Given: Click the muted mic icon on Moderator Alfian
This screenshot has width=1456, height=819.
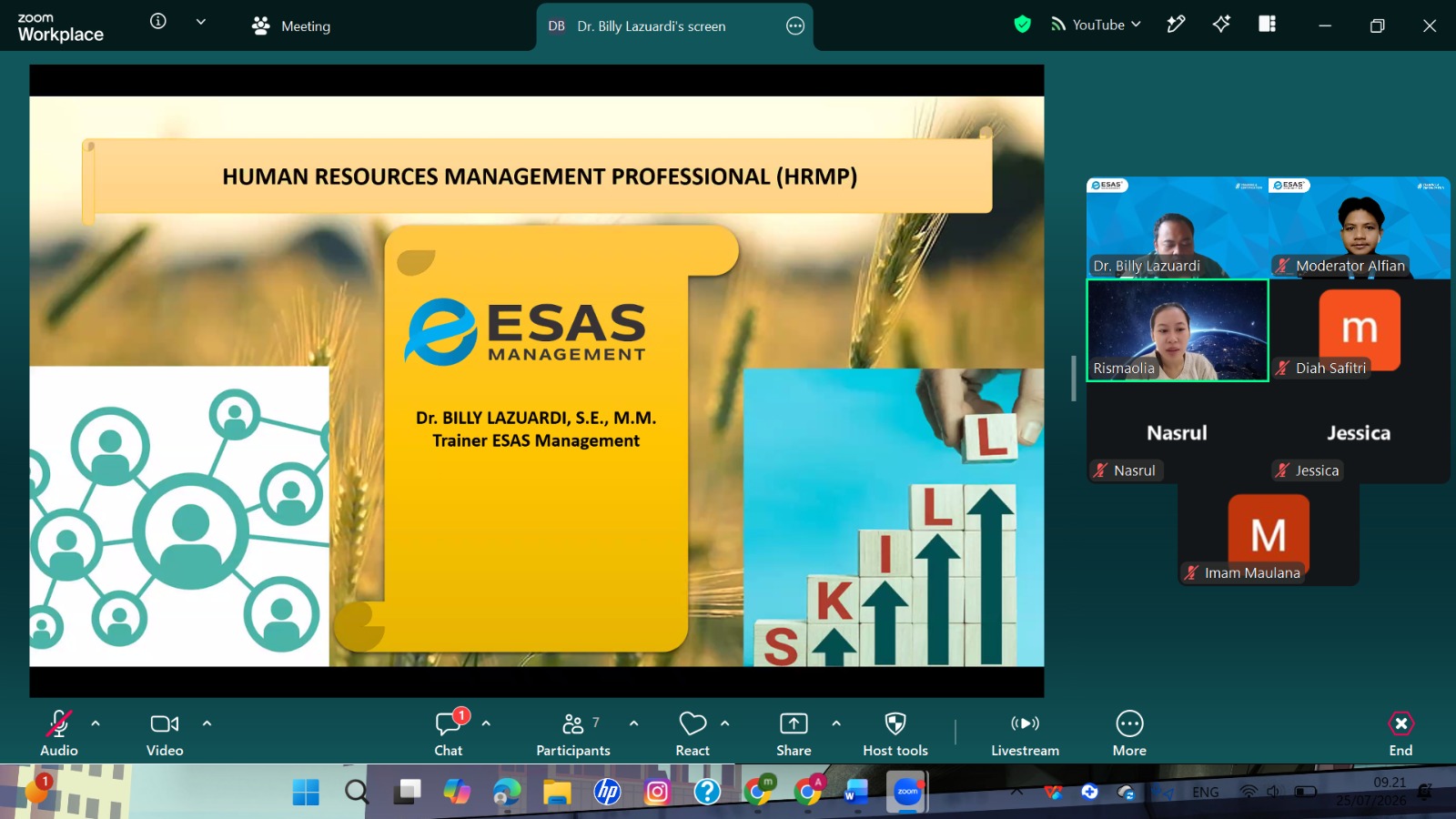Looking at the screenshot, I should pos(1282,266).
